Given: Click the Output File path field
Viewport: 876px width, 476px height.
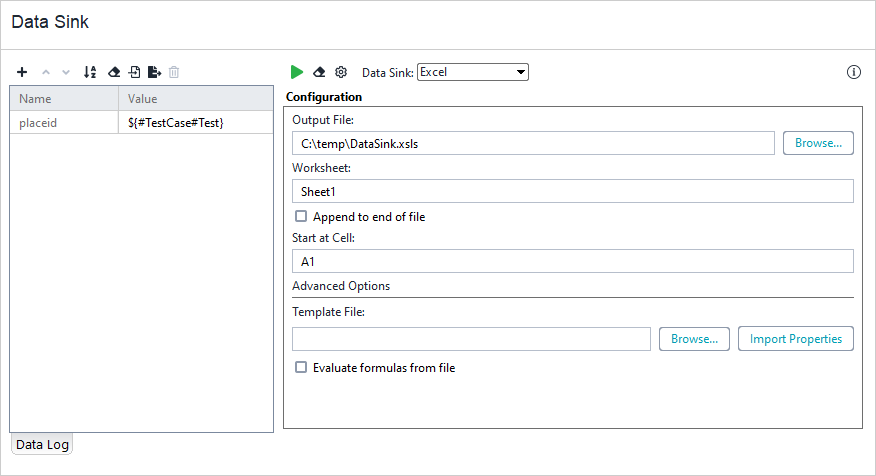Looking at the screenshot, I should pyautogui.click(x=533, y=144).
